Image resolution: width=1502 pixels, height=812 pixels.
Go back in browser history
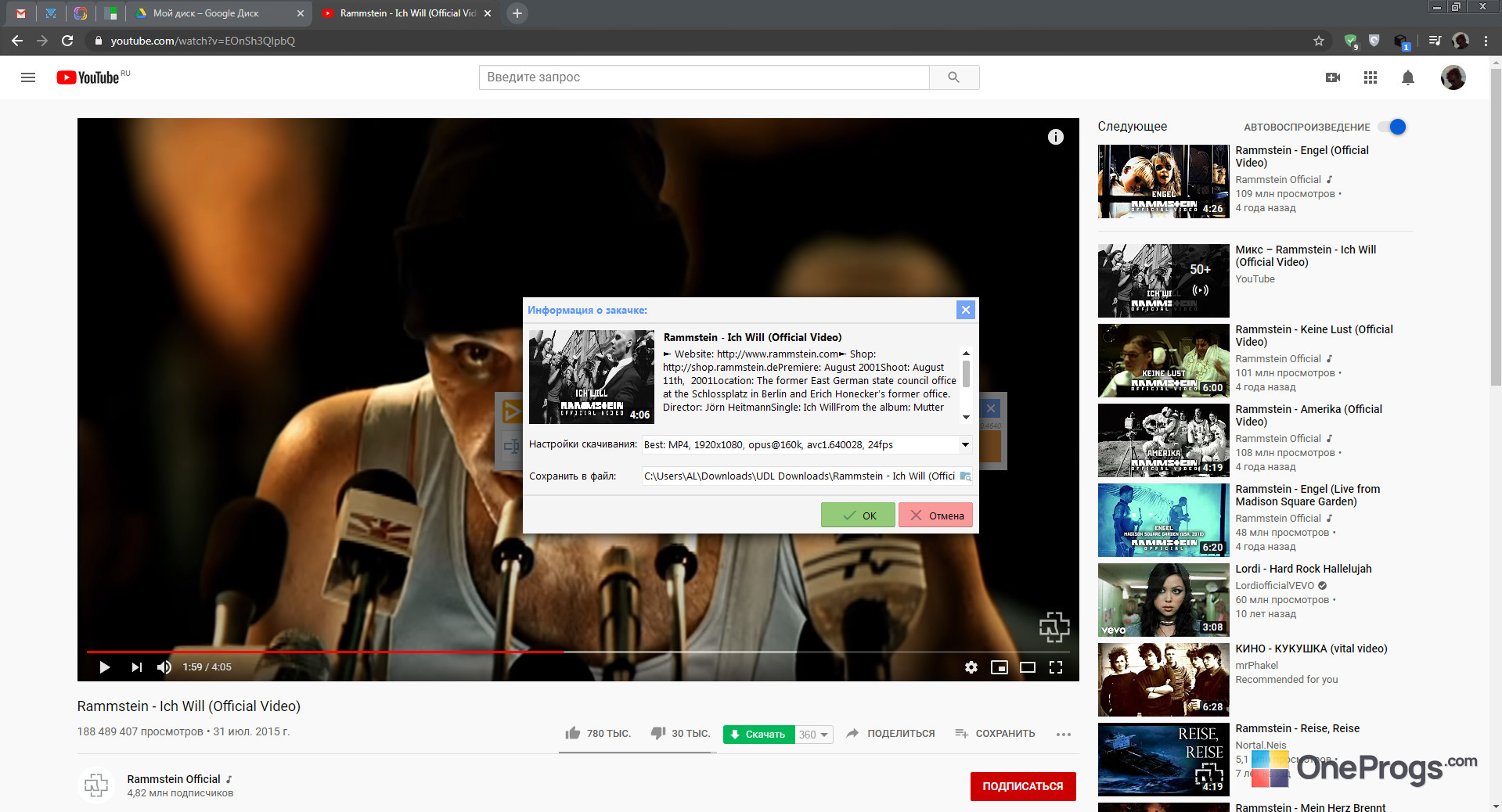(x=17, y=41)
